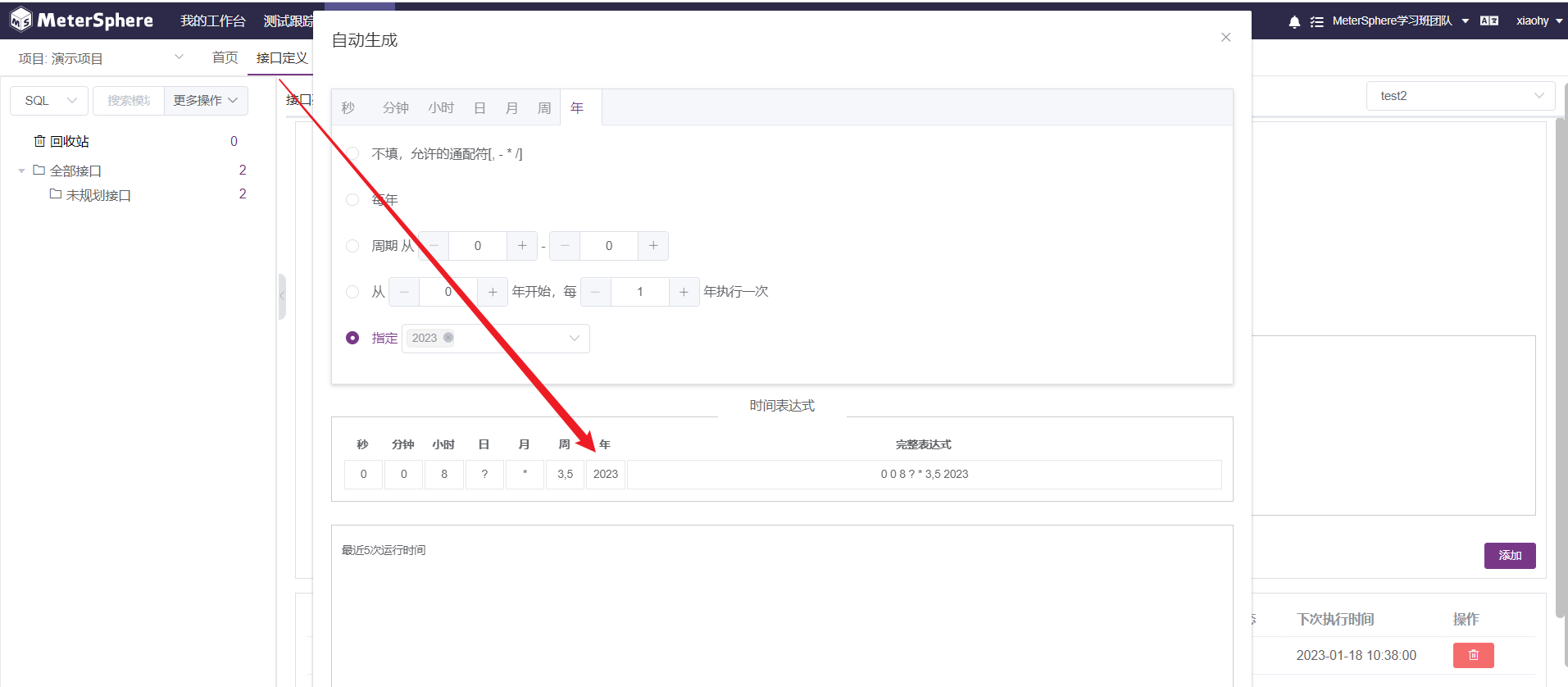The width and height of the screenshot is (1568, 687).
Task: Click the 月 expression field showing *
Action: (x=525, y=475)
